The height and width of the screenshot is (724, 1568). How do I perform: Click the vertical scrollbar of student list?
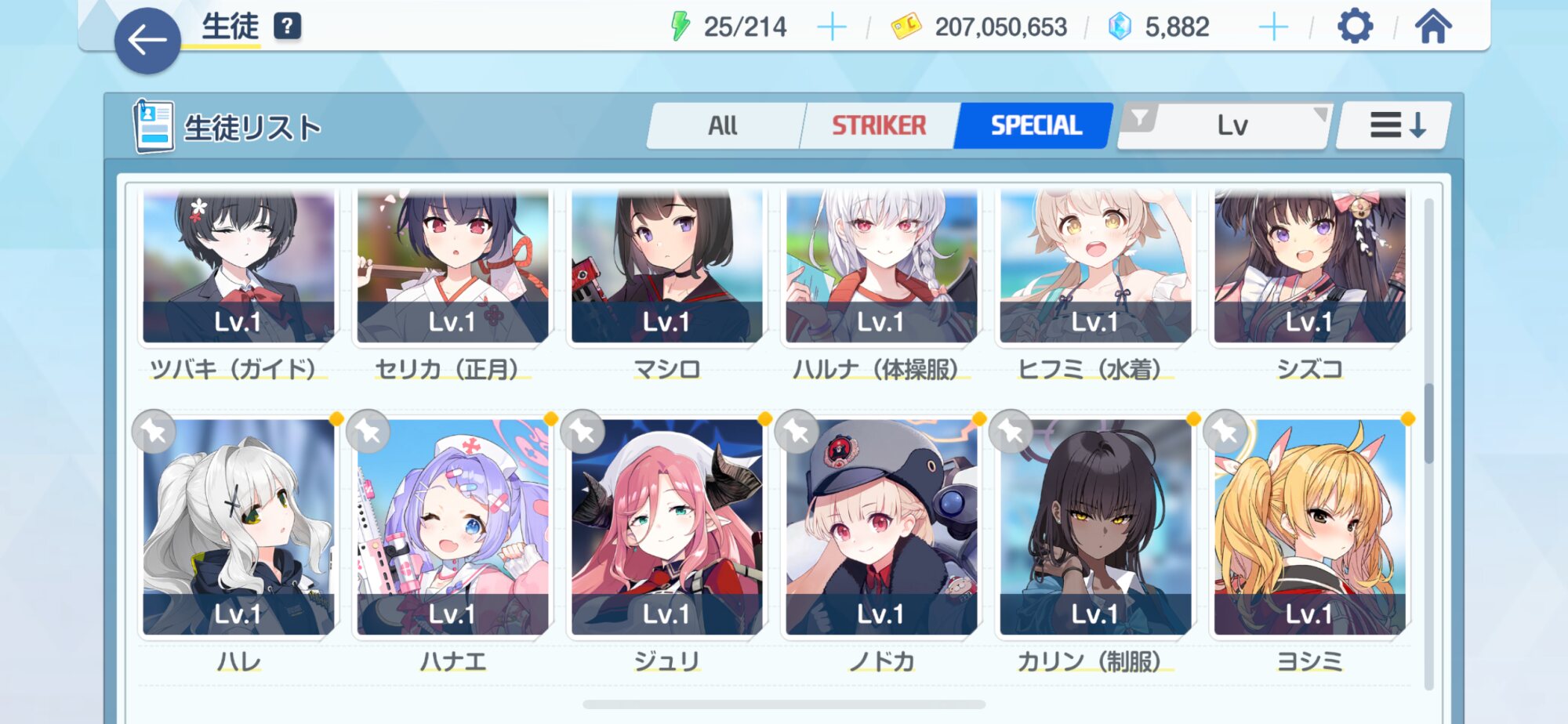1428,444
